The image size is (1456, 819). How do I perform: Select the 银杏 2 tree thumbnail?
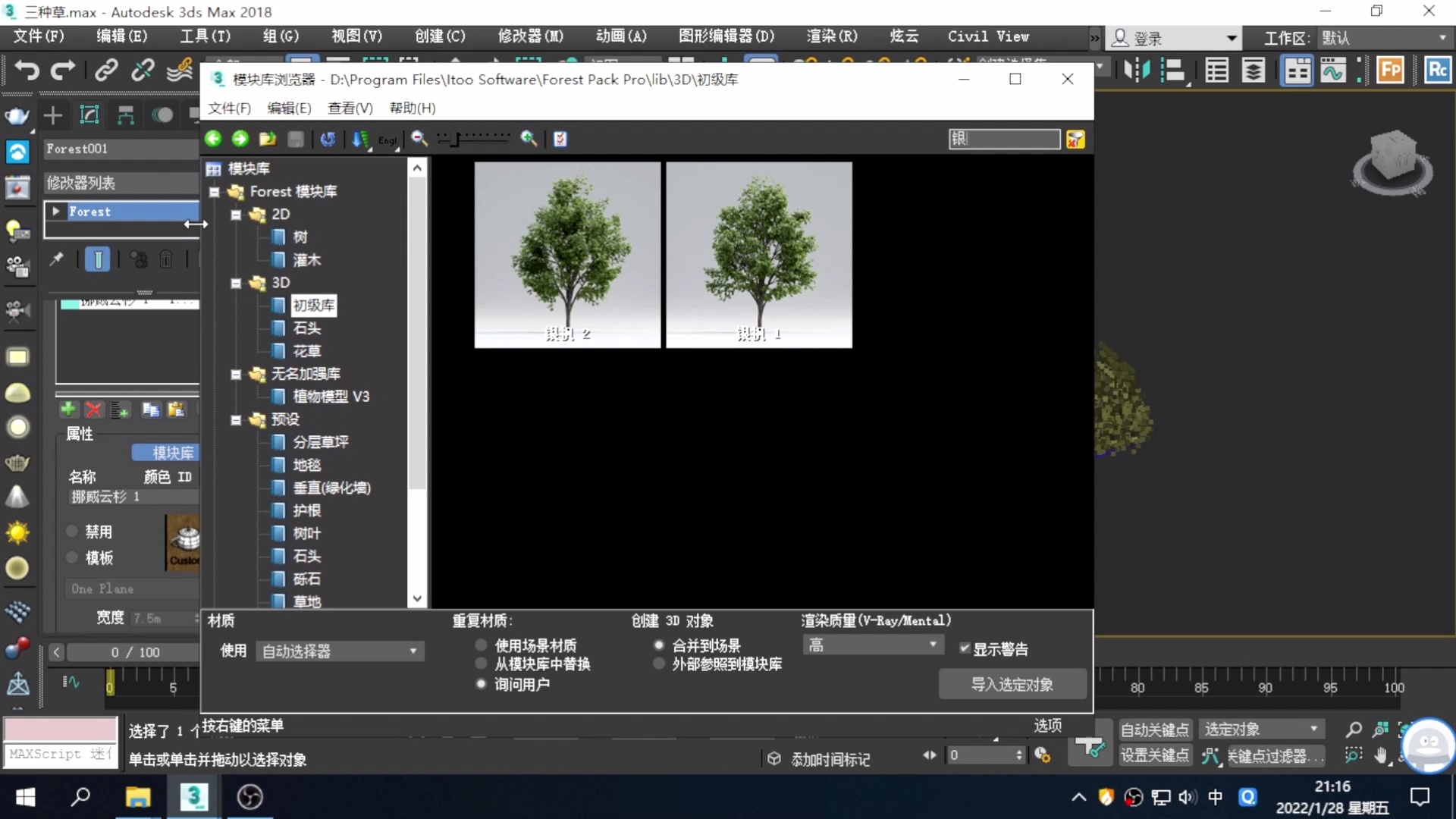[x=566, y=254]
